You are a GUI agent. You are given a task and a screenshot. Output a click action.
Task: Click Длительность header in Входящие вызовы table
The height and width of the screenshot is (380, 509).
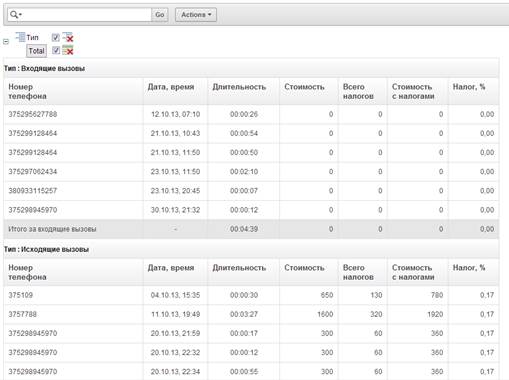click(x=239, y=87)
